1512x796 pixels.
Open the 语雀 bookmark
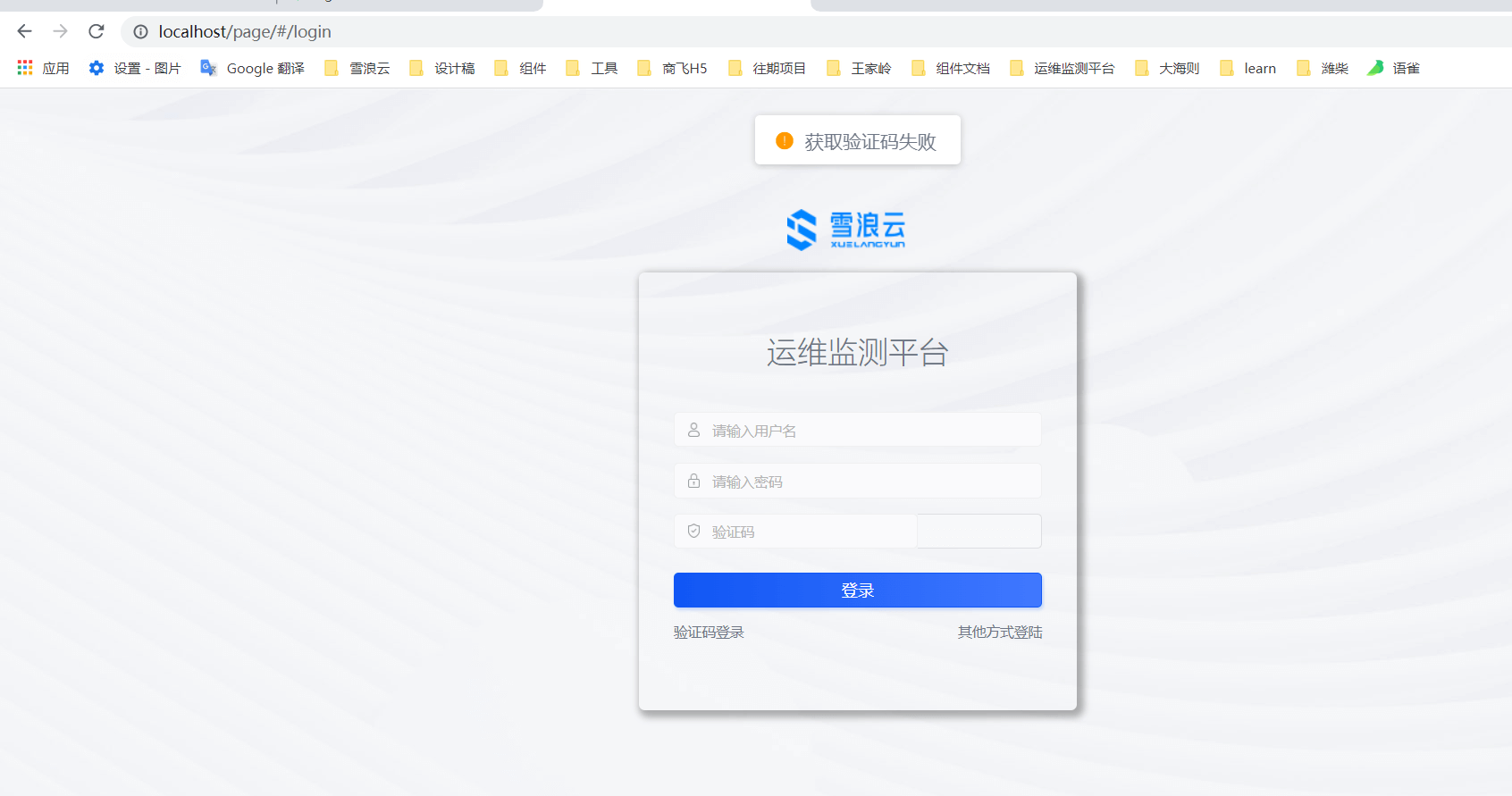click(1393, 68)
